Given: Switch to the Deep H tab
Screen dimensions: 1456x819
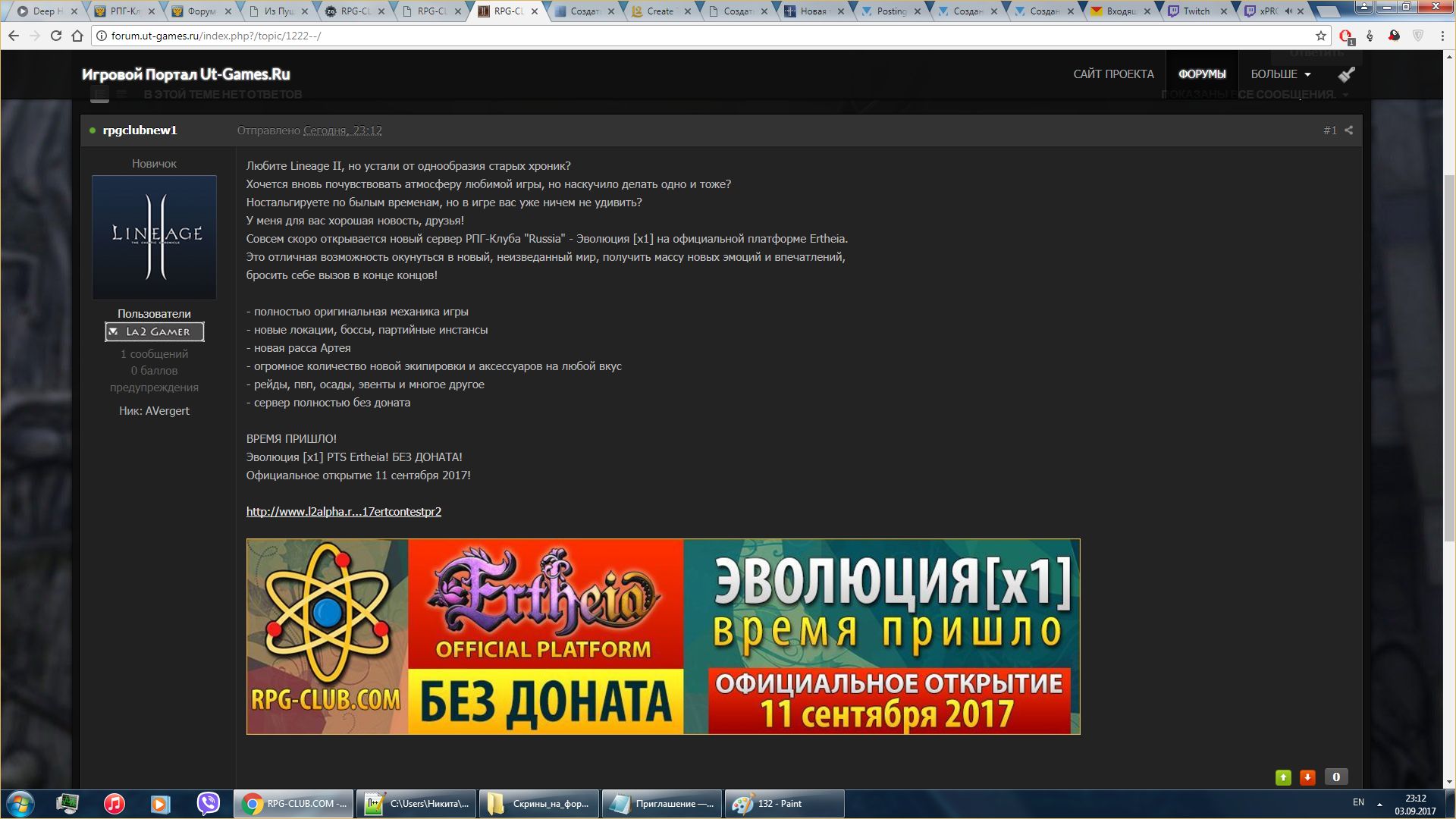Looking at the screenshot, I should (47, 11).
